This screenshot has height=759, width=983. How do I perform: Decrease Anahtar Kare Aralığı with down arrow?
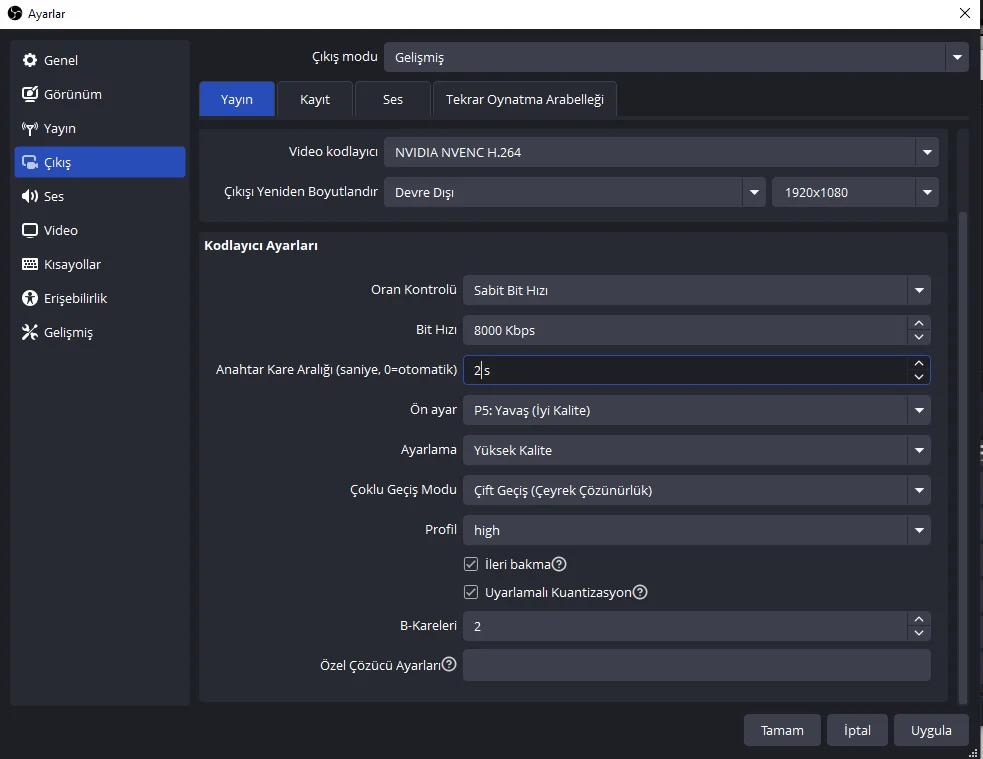tap(918, 377)
